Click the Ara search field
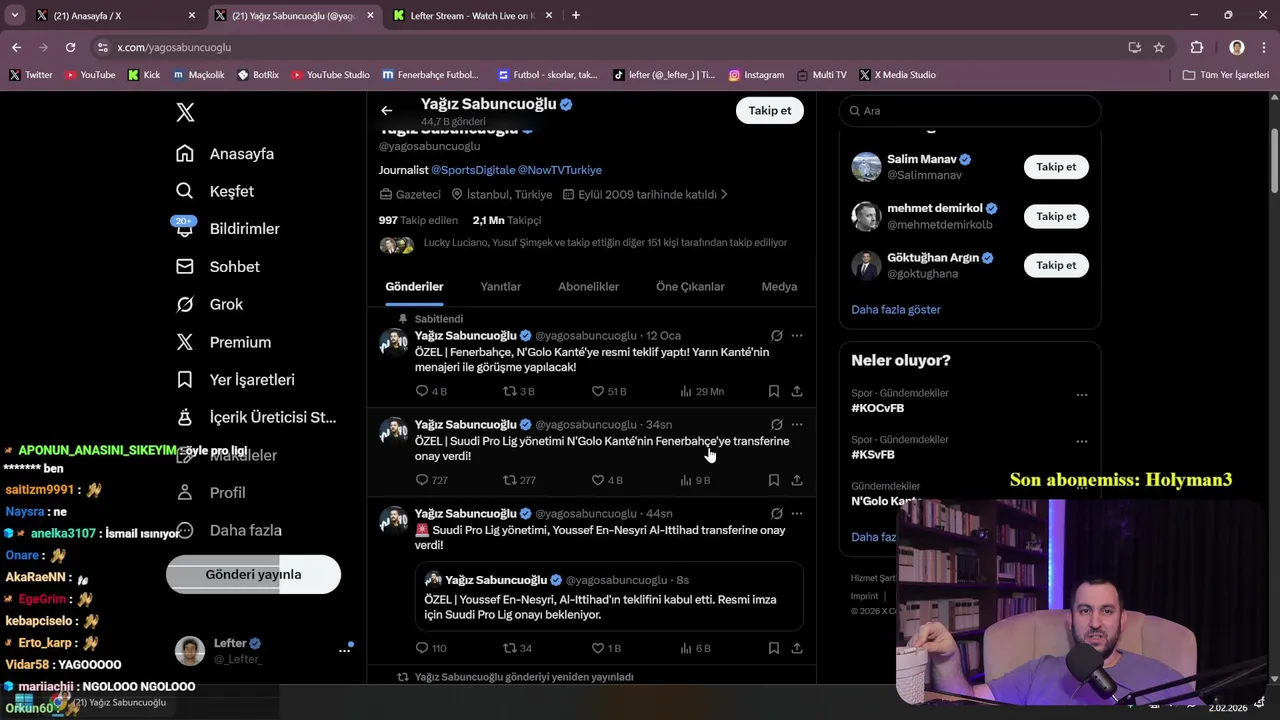1280x720 pixels. coord(970,111)
